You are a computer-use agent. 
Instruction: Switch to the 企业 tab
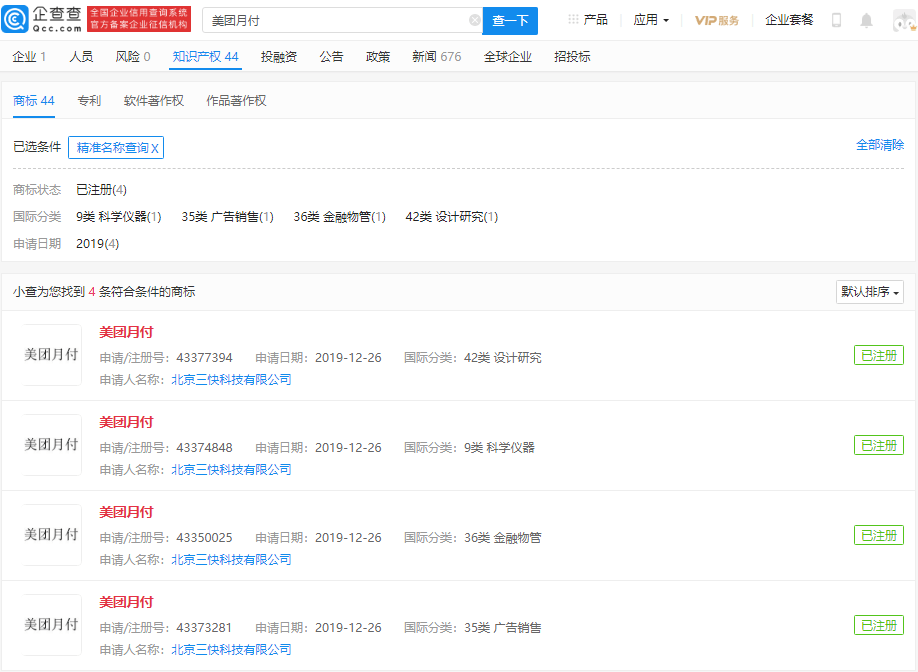[x=29, y=57]
